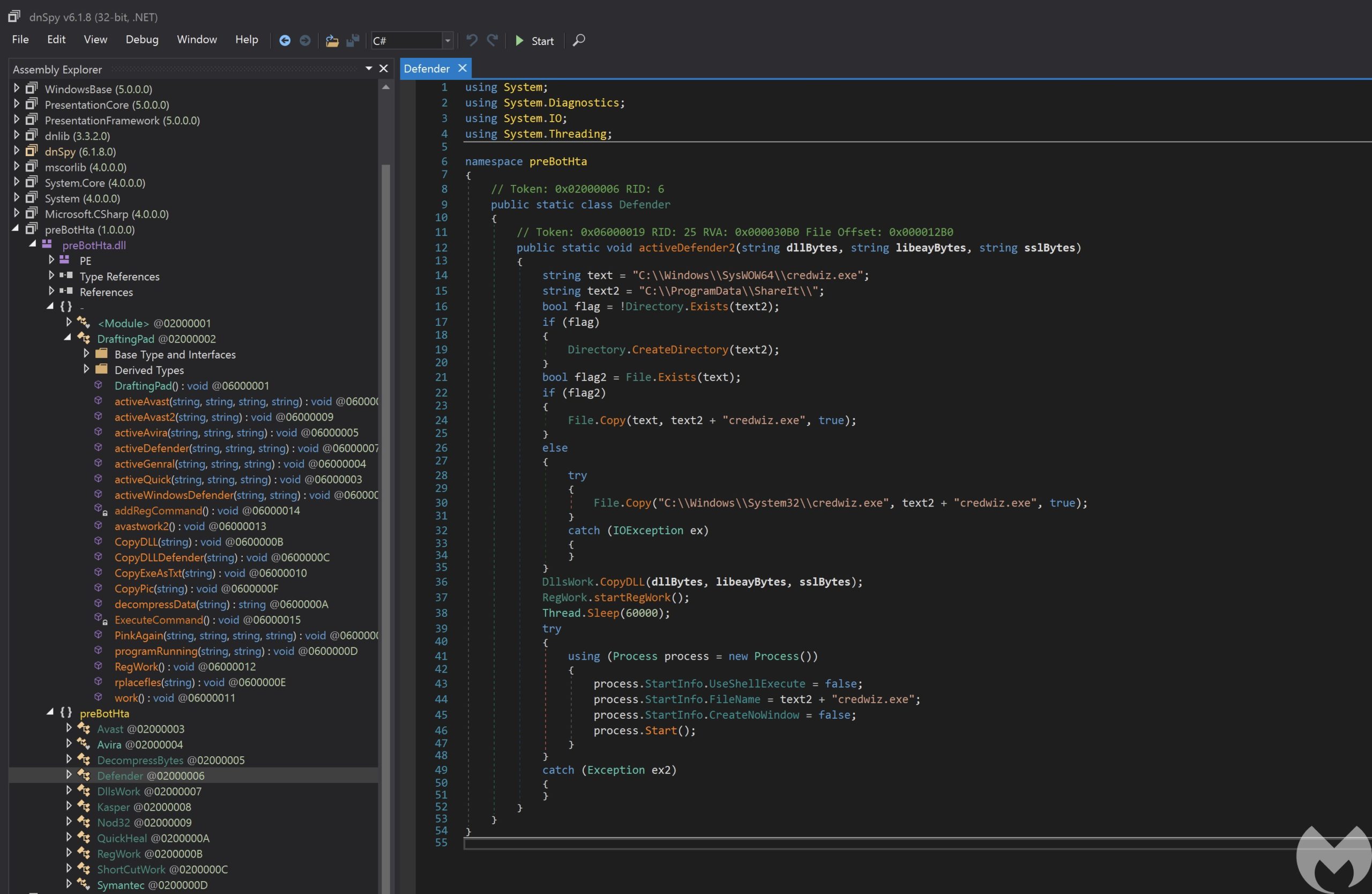Open Assembly Explorer panel options dropdown
The height and width of the screenshot is (894, 1372).
(x=368, y=69)
